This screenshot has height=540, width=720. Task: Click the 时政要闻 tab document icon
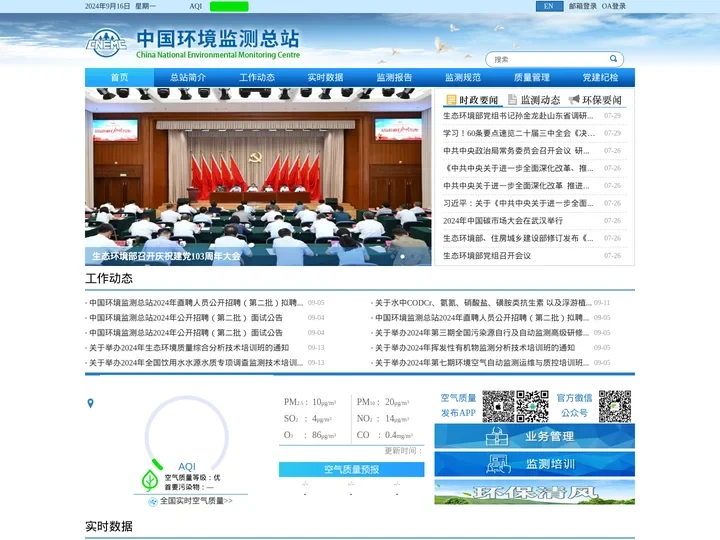tap(451, 100)
